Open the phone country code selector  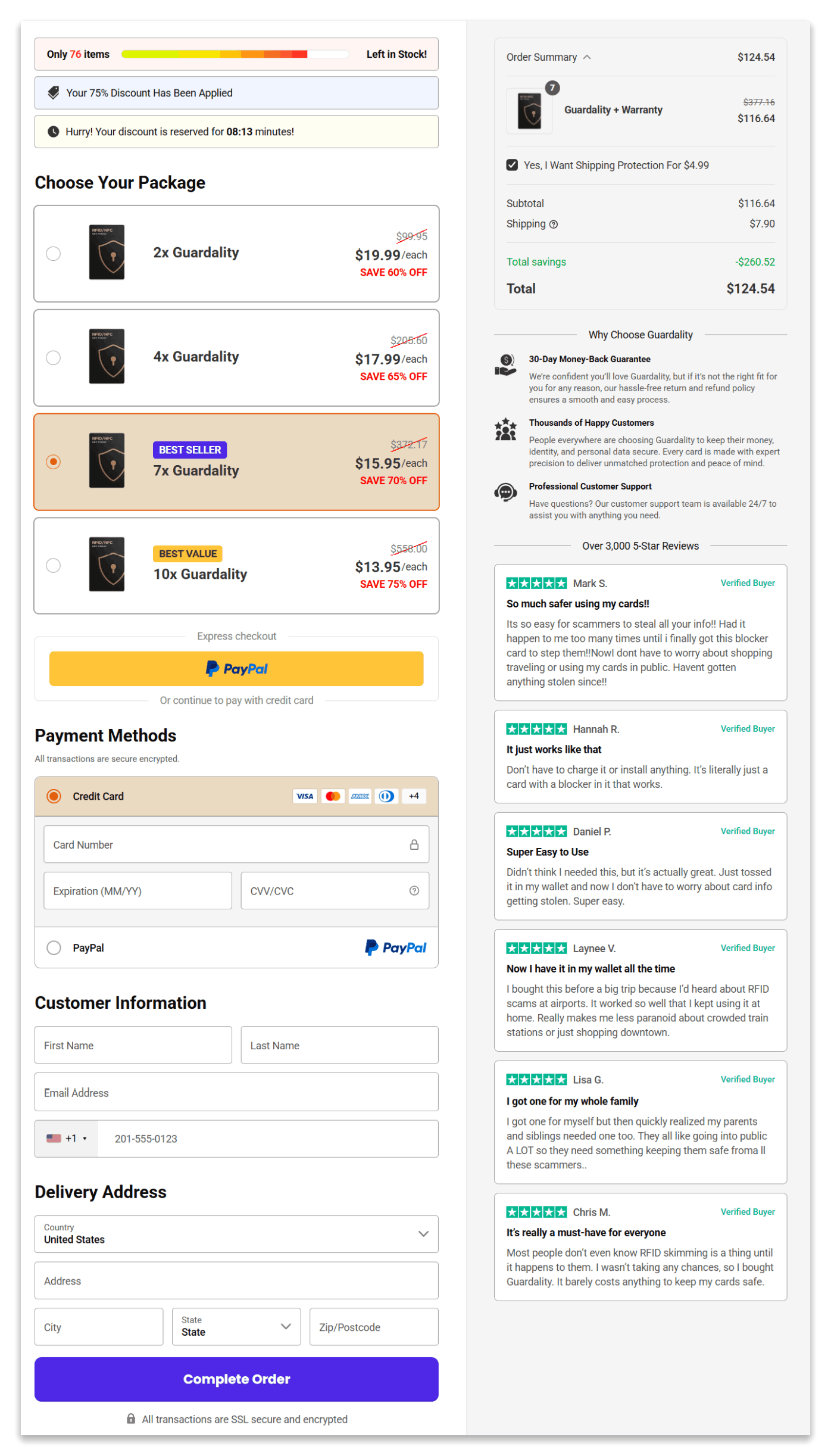pyautogui.click(x=67, y=1139)
